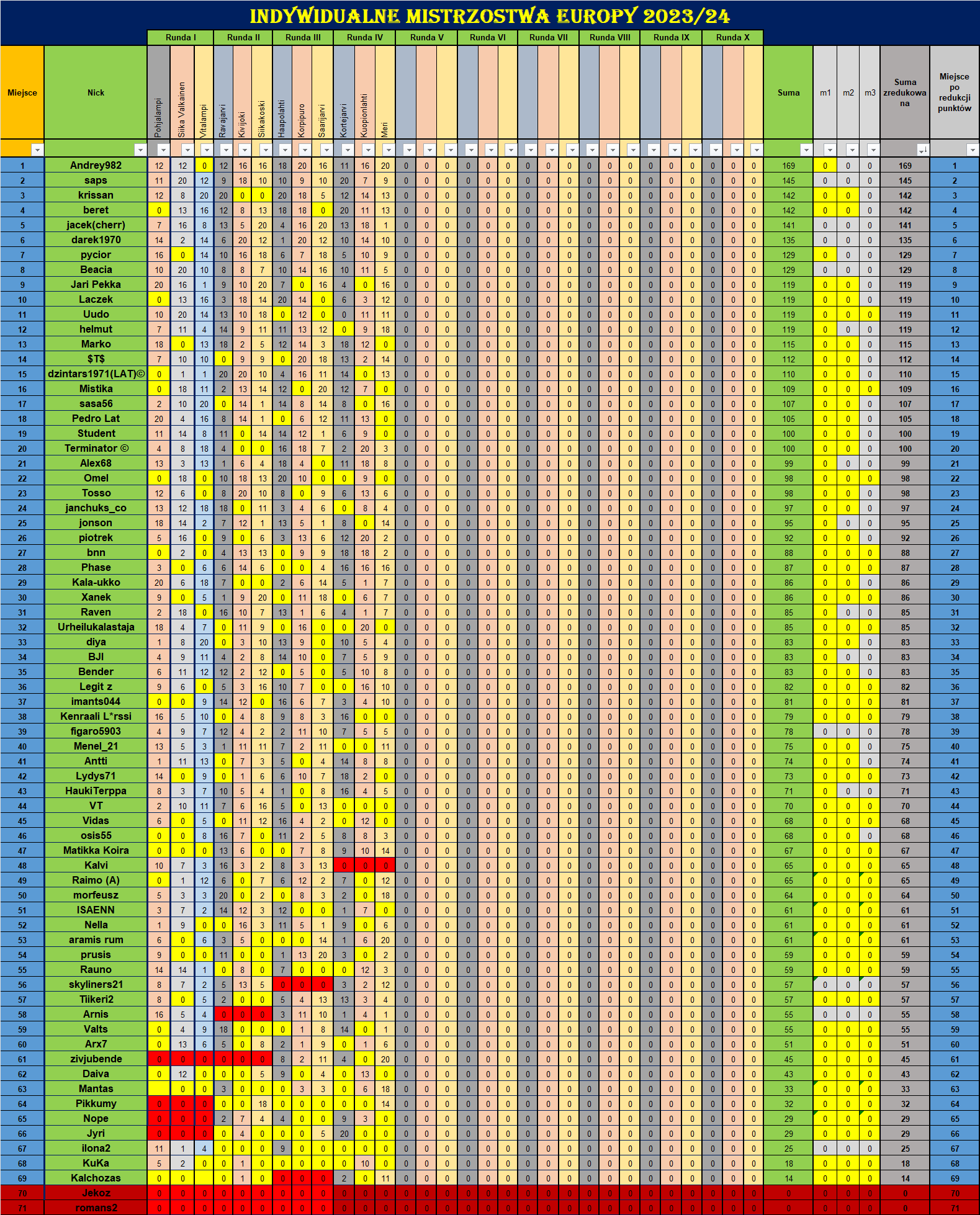Open the Nick column filter dropdown
The width and height of the screenshot is (980, 1215).
[140, 150]
